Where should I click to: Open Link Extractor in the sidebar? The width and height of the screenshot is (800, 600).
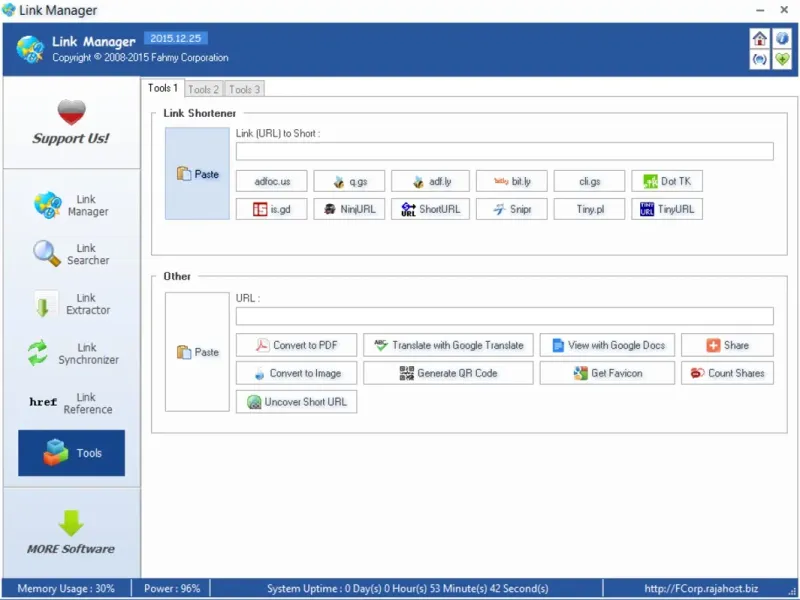[71, 304]
